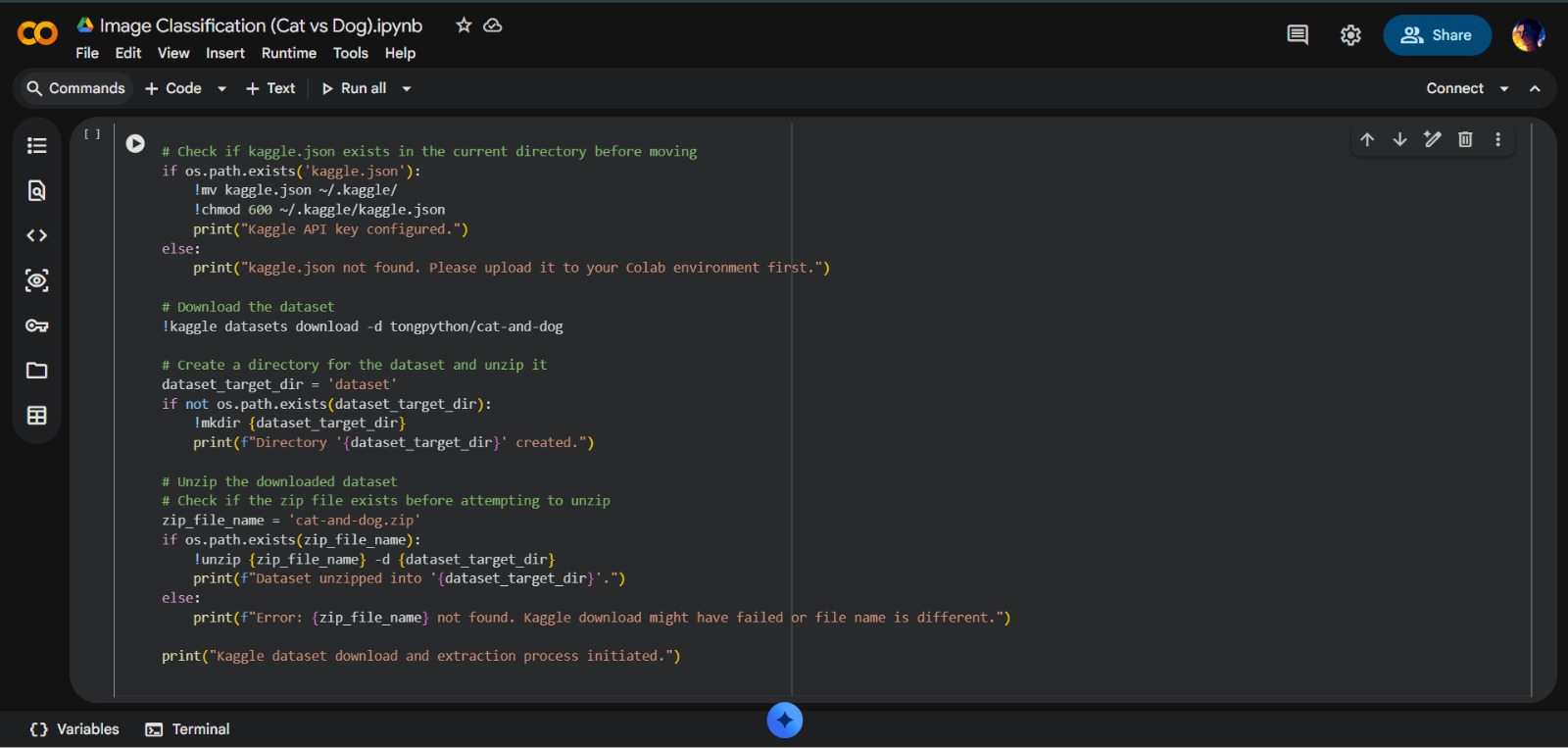Click the Share button
Image resolution: width=1568 pixels, height=748 pixels.
(1437, 35)
